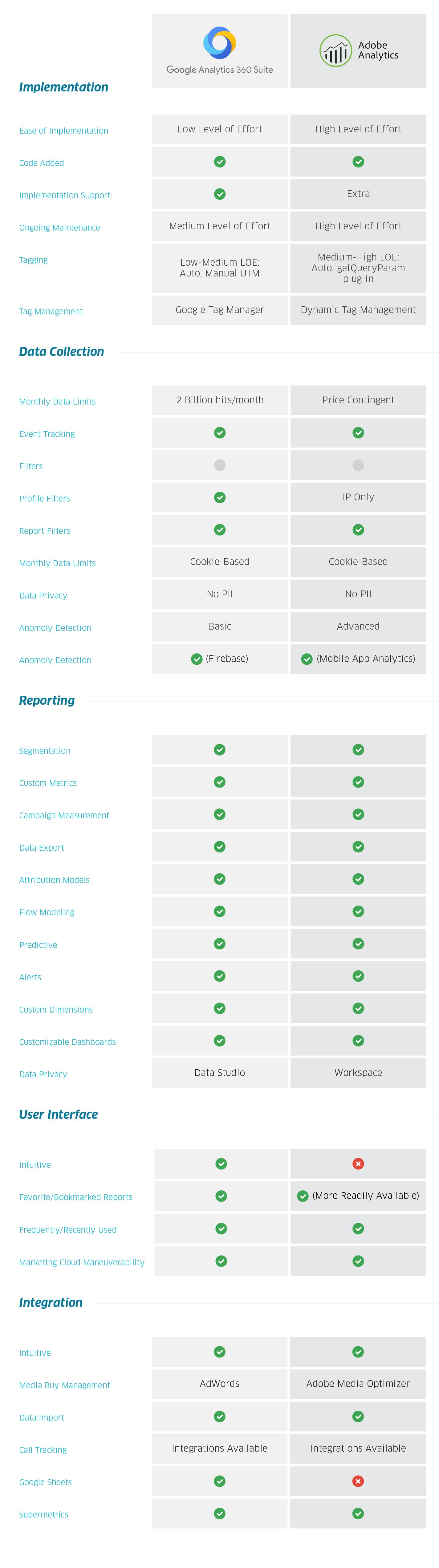Click the Adobe Analytics logo

click(x=358, y=50)
